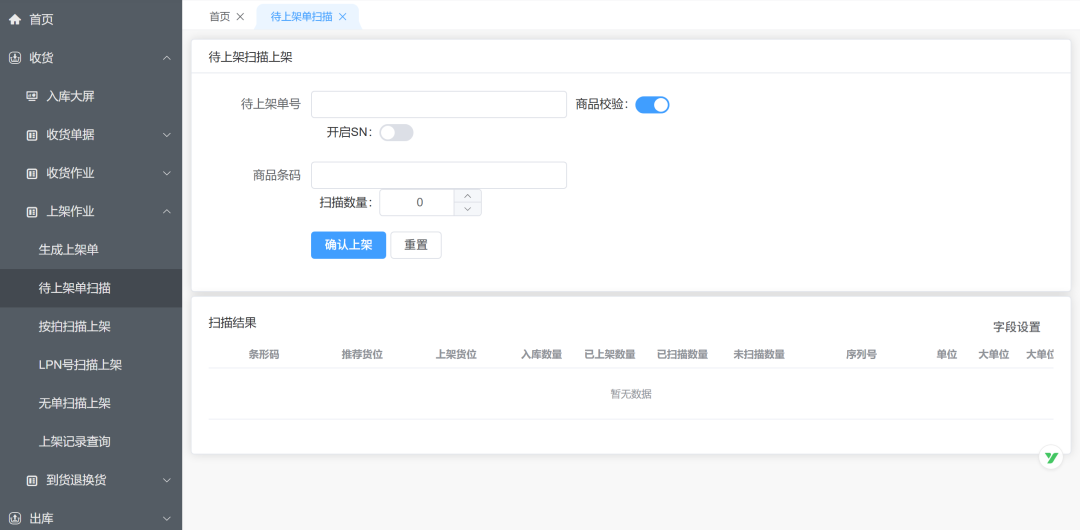The height and width of the screenshot is (530, 1080).
Task: Expand the 到货退换货 submenu
Action: (166, 480)
